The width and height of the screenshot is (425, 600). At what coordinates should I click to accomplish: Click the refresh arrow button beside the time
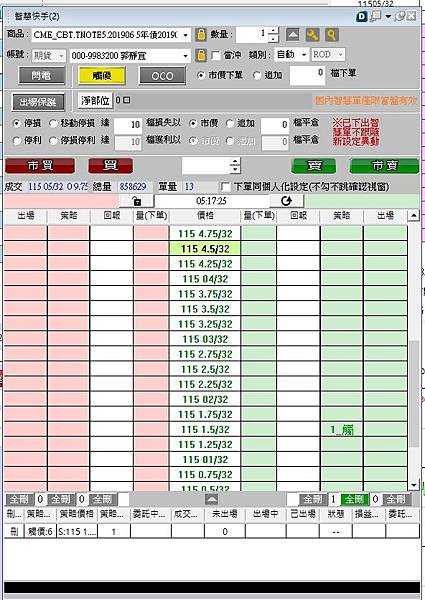point(287,201)
